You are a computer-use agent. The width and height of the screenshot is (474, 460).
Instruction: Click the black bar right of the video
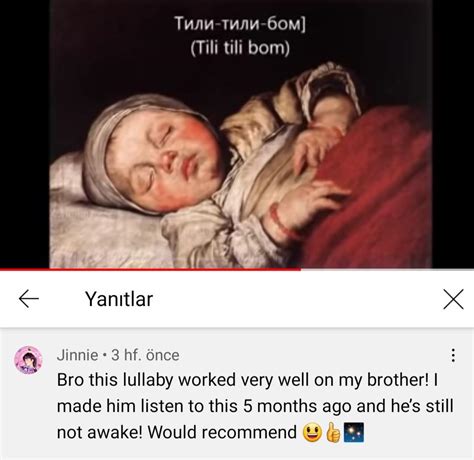(x=453, y=133)
